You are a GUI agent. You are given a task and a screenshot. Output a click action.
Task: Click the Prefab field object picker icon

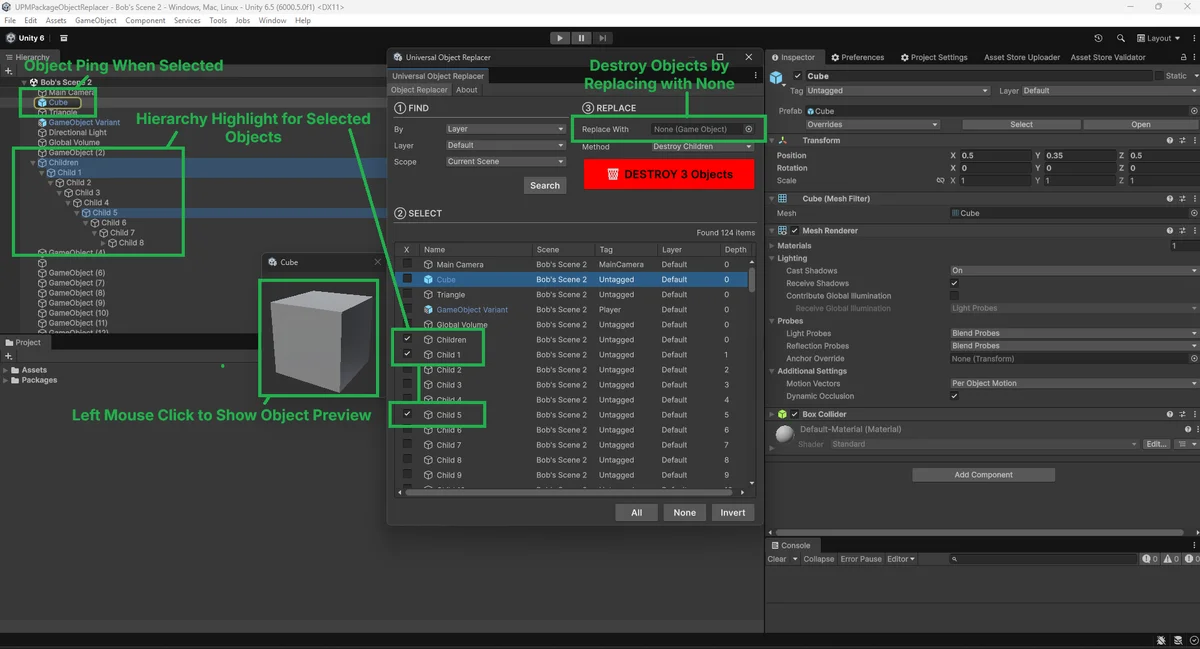click(1193, 111)
